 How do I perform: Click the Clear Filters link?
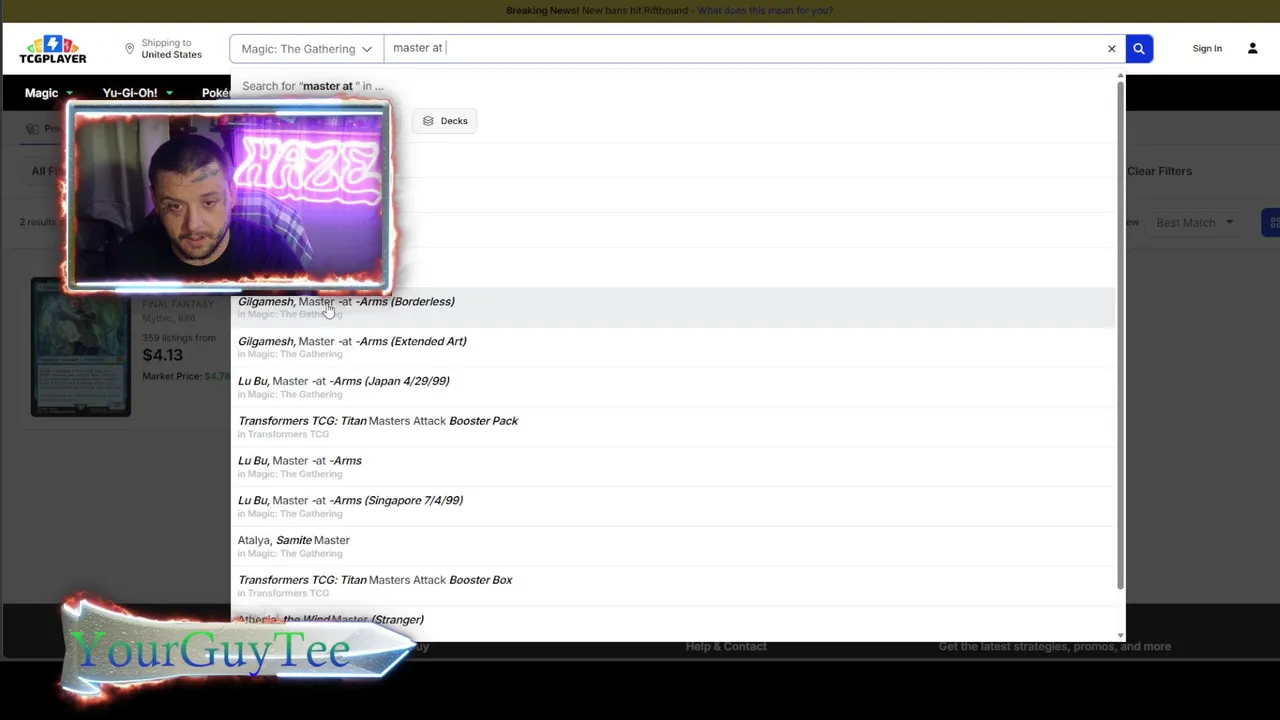pos(1159,171)
